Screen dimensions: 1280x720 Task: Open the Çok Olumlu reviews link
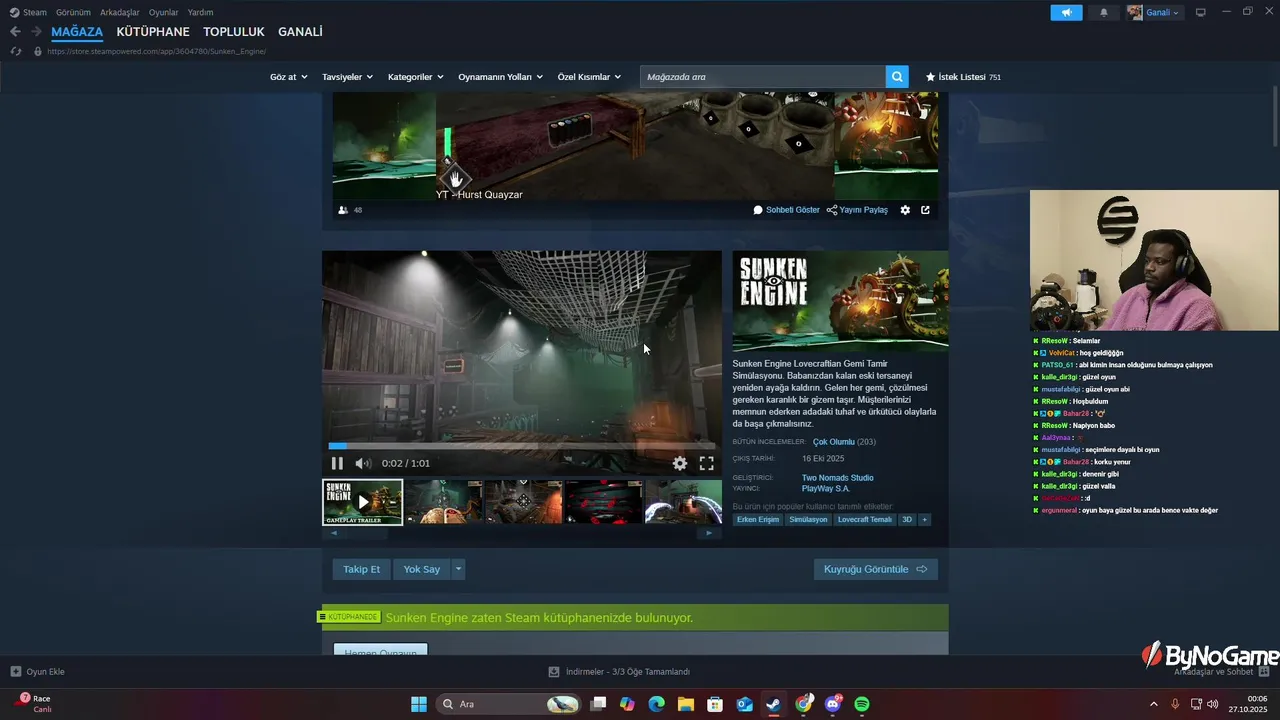pos(833,442)
